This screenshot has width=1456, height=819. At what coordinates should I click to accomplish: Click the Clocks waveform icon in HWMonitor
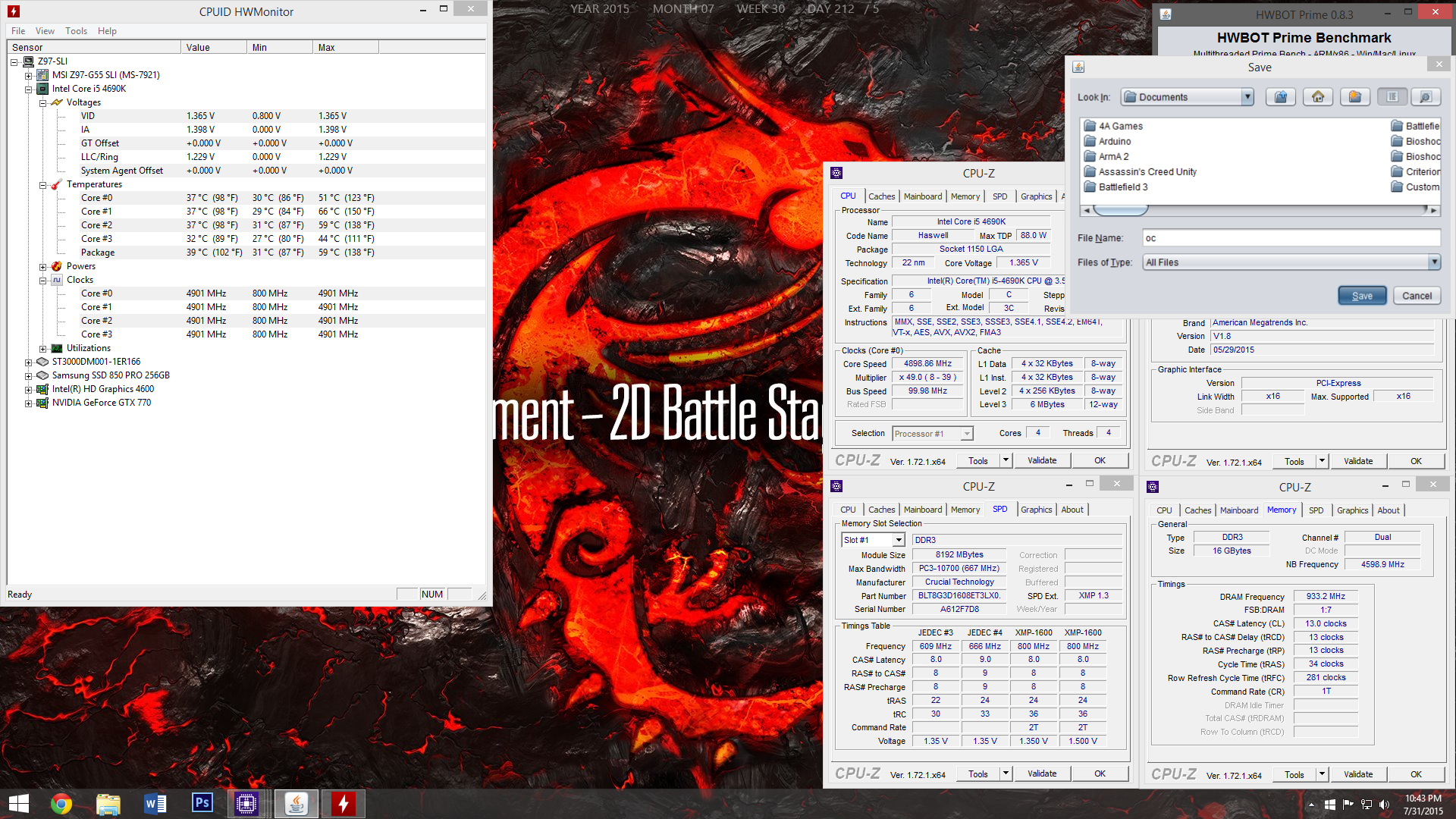[x=57, y=280]
